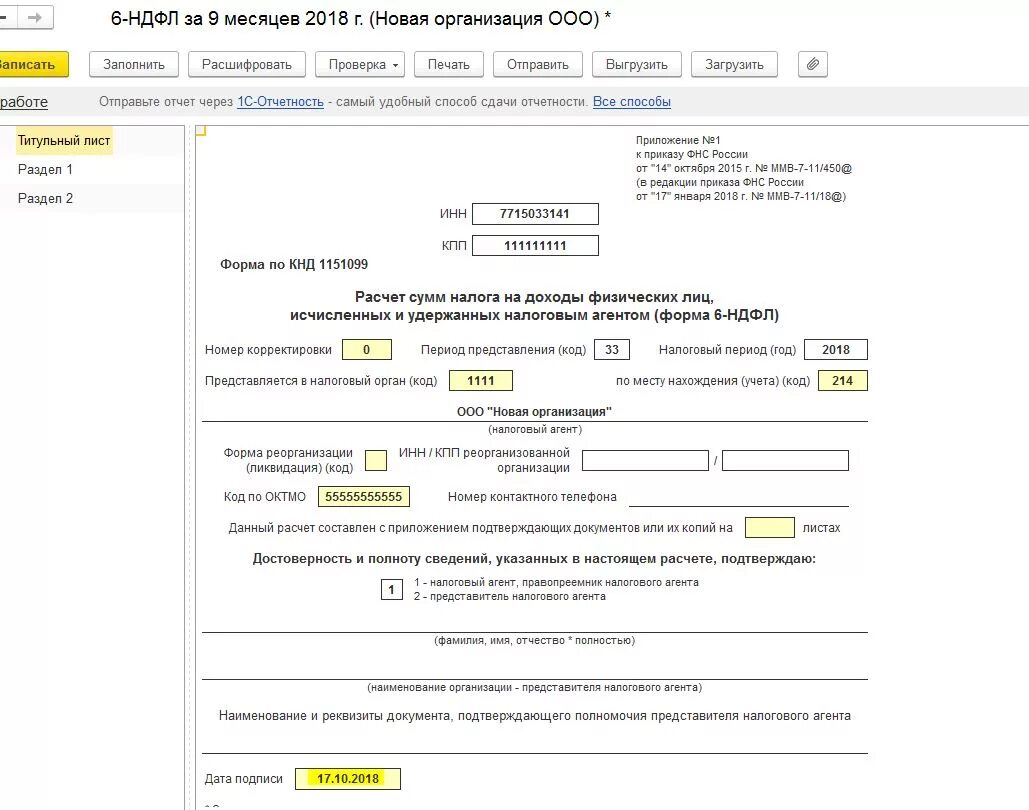Click the Код по ОКТМО field
Screen dimensions: 1029x810
click(x=364, y=496)
